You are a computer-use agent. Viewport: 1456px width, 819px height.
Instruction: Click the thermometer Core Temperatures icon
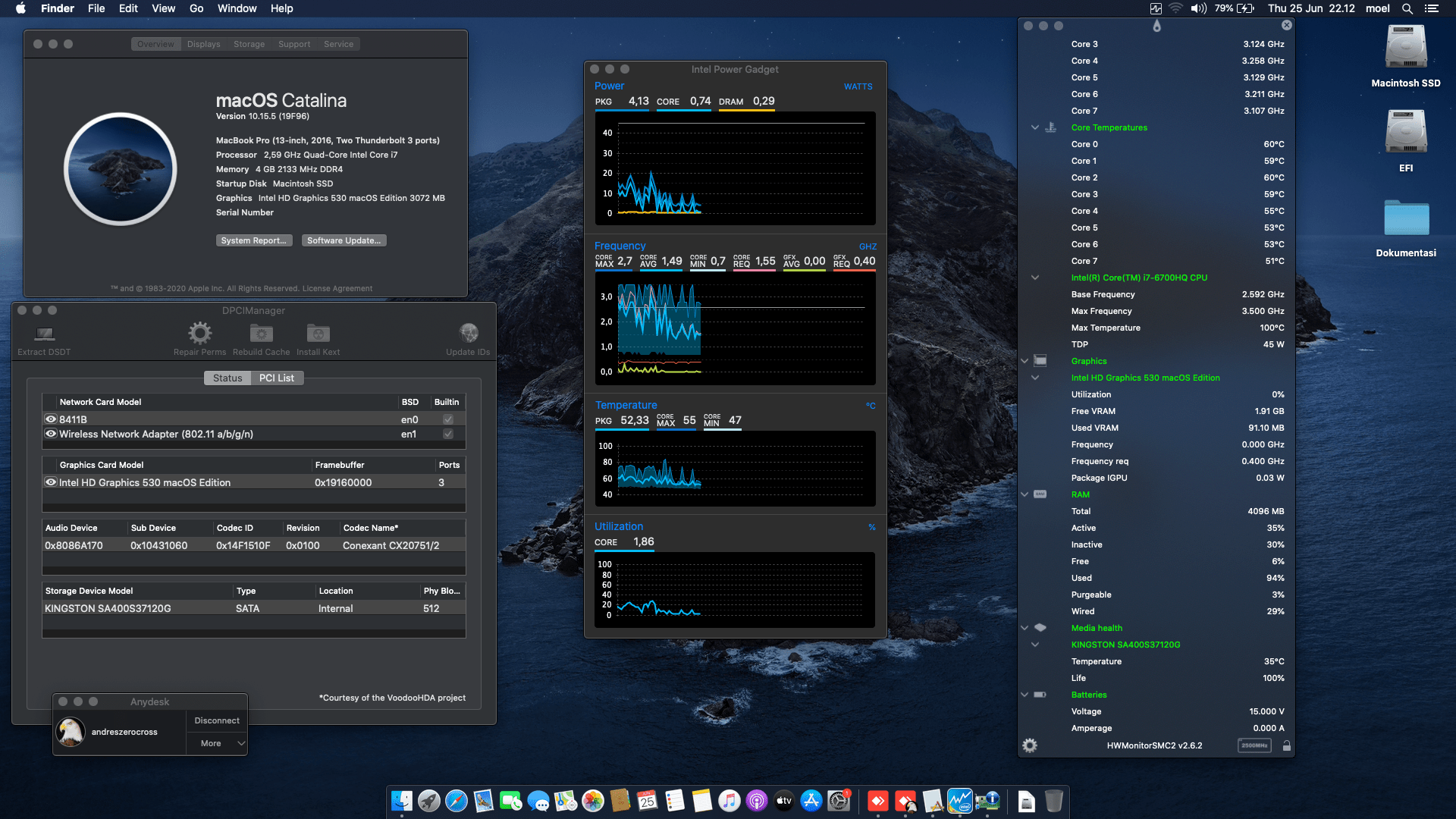pyautogui.click(x=1051, y=127)
